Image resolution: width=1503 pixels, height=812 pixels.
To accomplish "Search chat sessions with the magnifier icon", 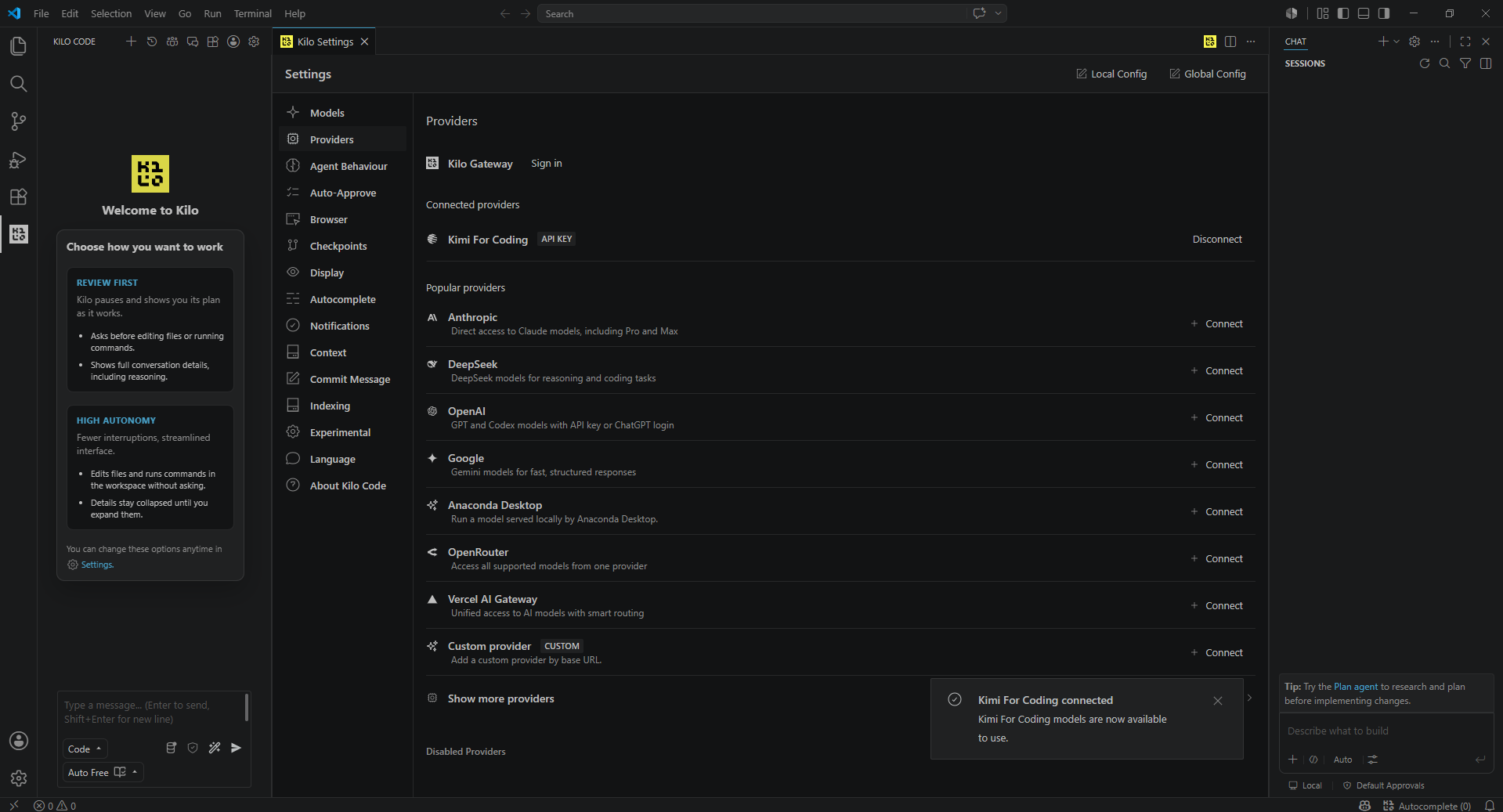I will [1445, 63].
